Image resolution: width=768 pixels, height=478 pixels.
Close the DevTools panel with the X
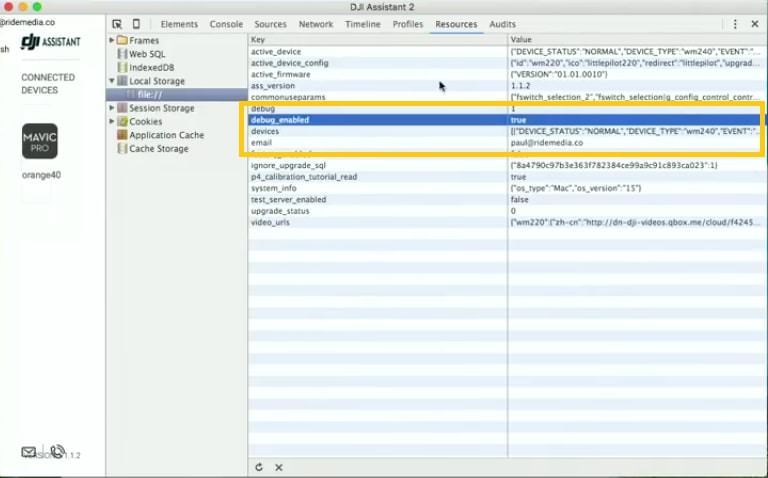pos(755,24)
